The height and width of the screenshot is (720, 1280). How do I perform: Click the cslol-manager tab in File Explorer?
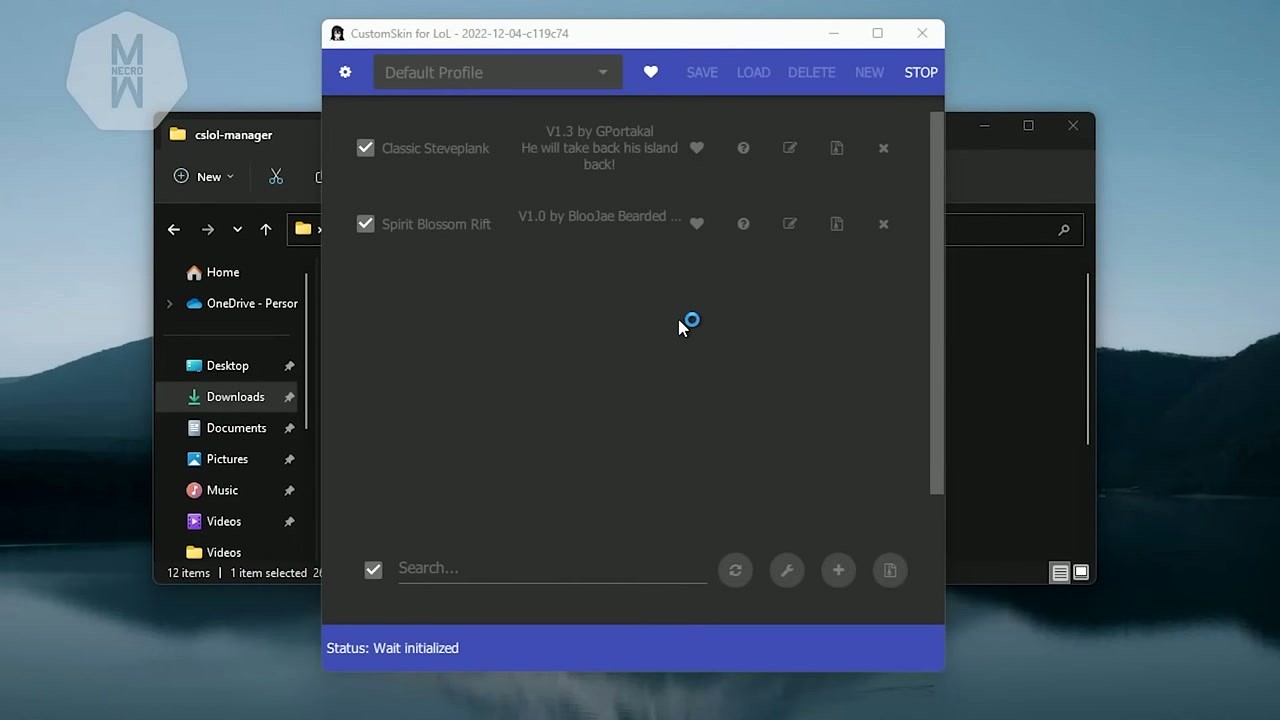(233, 135)
